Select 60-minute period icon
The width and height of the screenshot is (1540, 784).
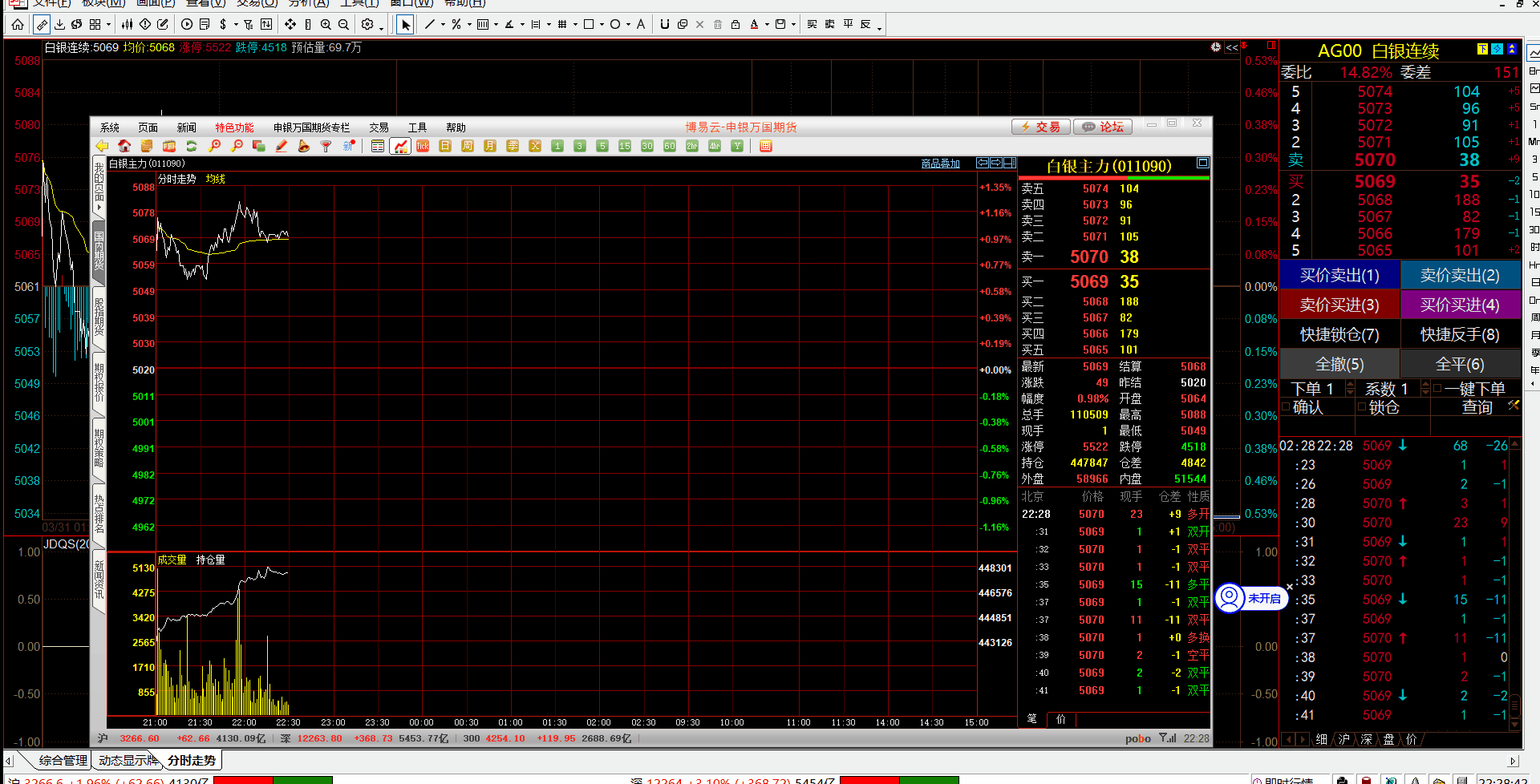point(670,146)
